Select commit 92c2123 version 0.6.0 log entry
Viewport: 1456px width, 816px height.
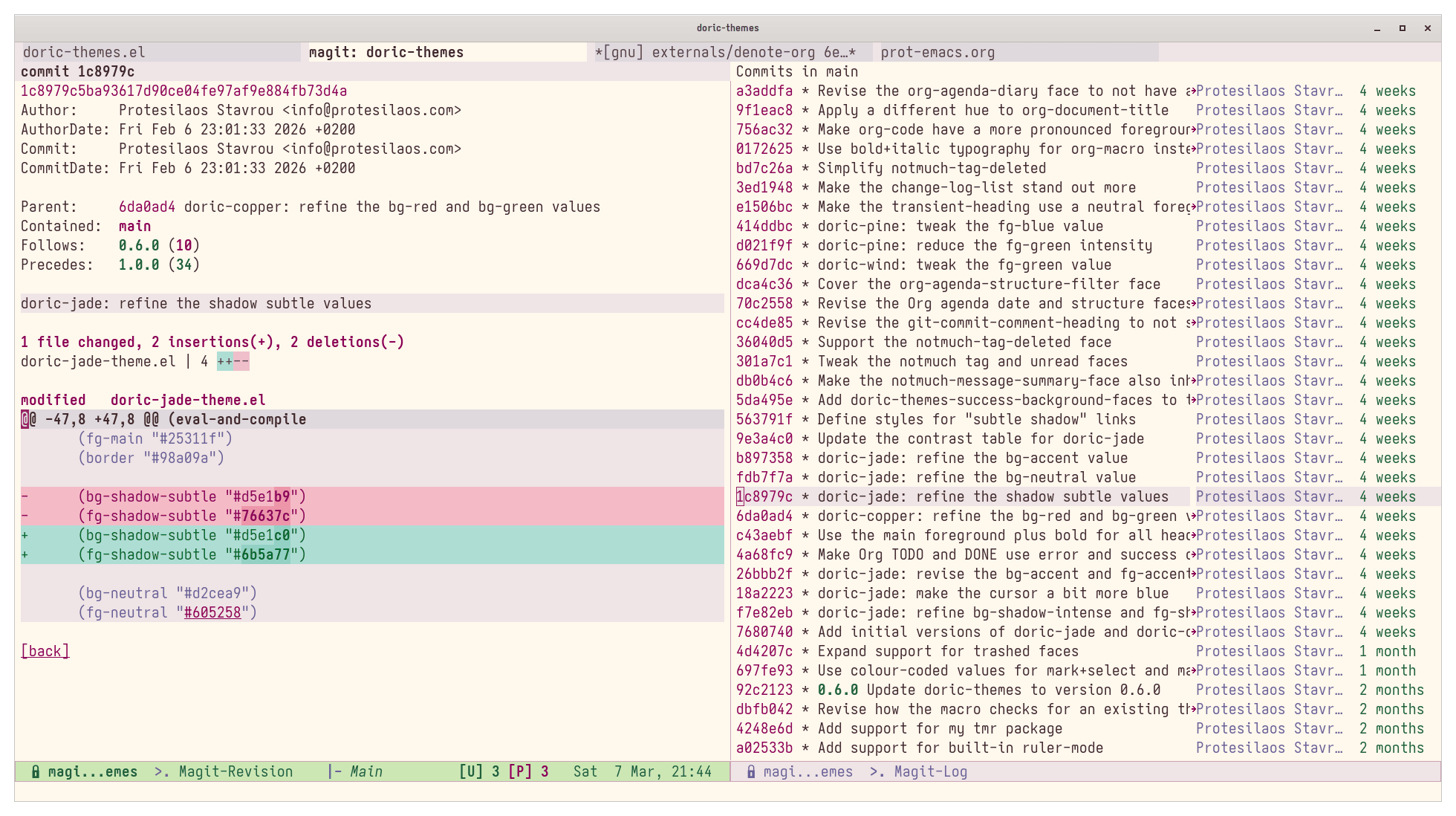[764, 690]
